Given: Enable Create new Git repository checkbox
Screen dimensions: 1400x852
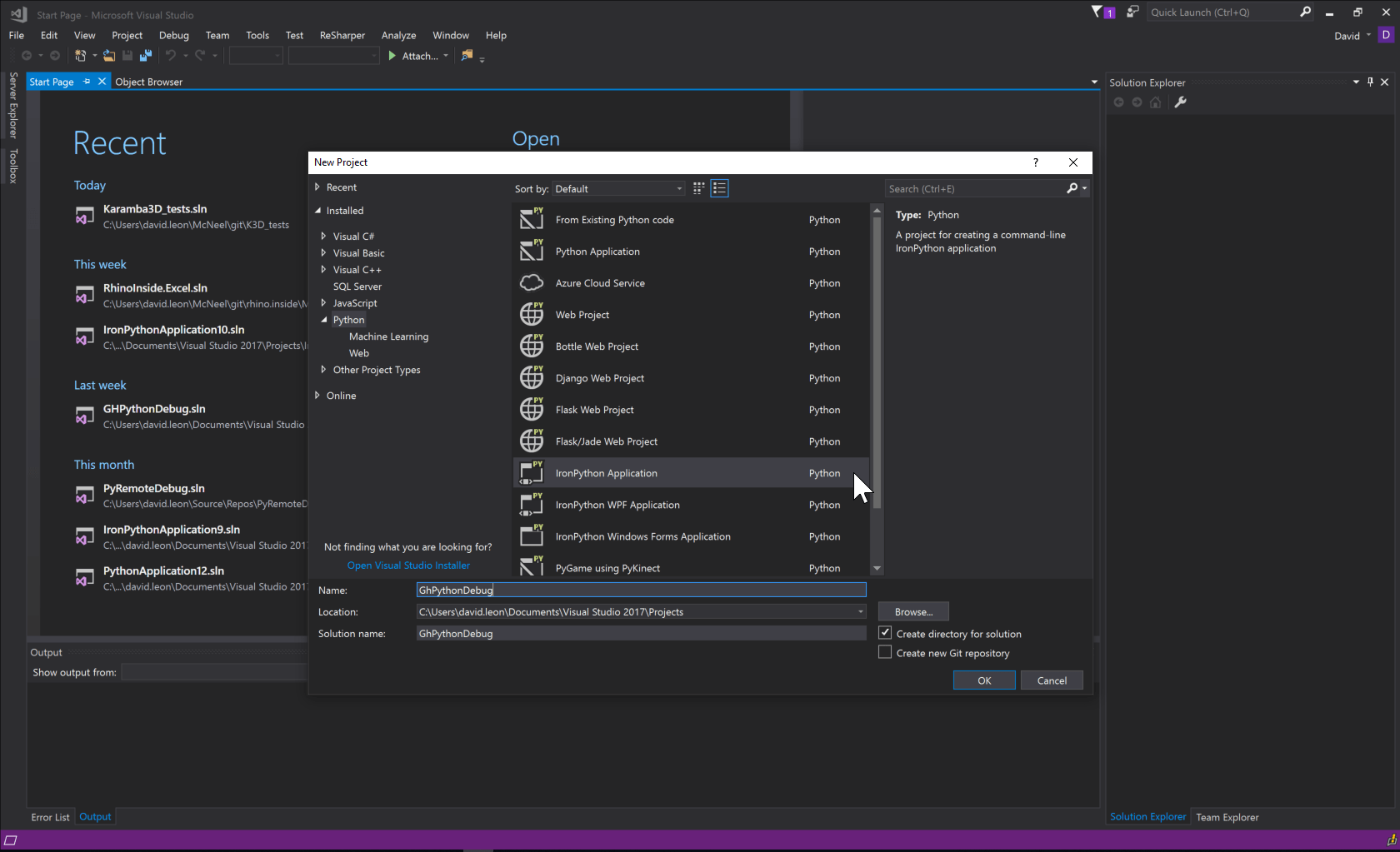Looking at the screenshot, I should tap(885, 652).
